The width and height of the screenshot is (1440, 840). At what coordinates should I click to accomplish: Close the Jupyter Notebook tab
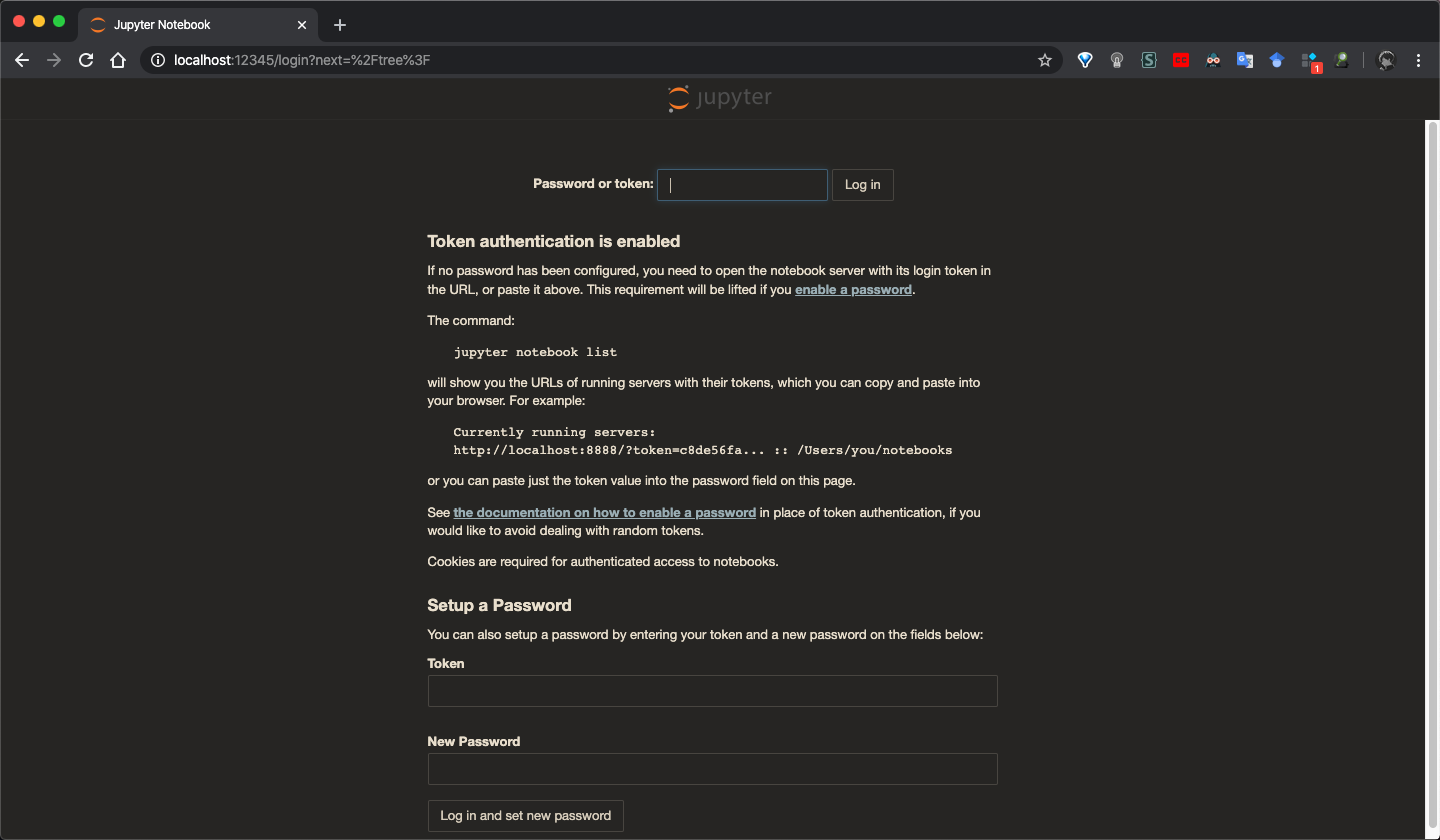pos(302,25)
